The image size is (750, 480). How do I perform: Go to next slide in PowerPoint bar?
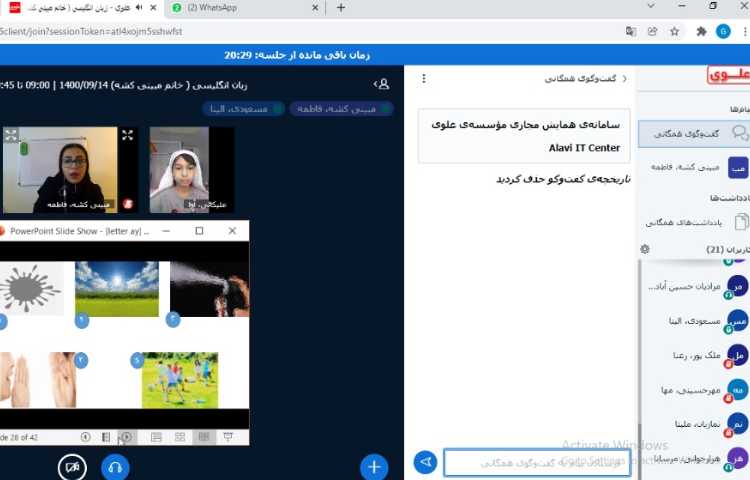(x=126, y=437)
